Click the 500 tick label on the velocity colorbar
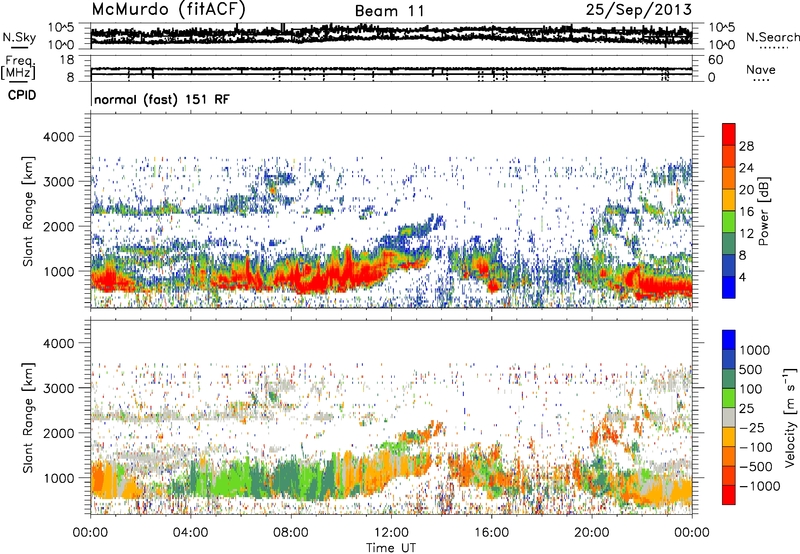Image resolution: width=800 pixels, height=554 pixels. [750, 369]
